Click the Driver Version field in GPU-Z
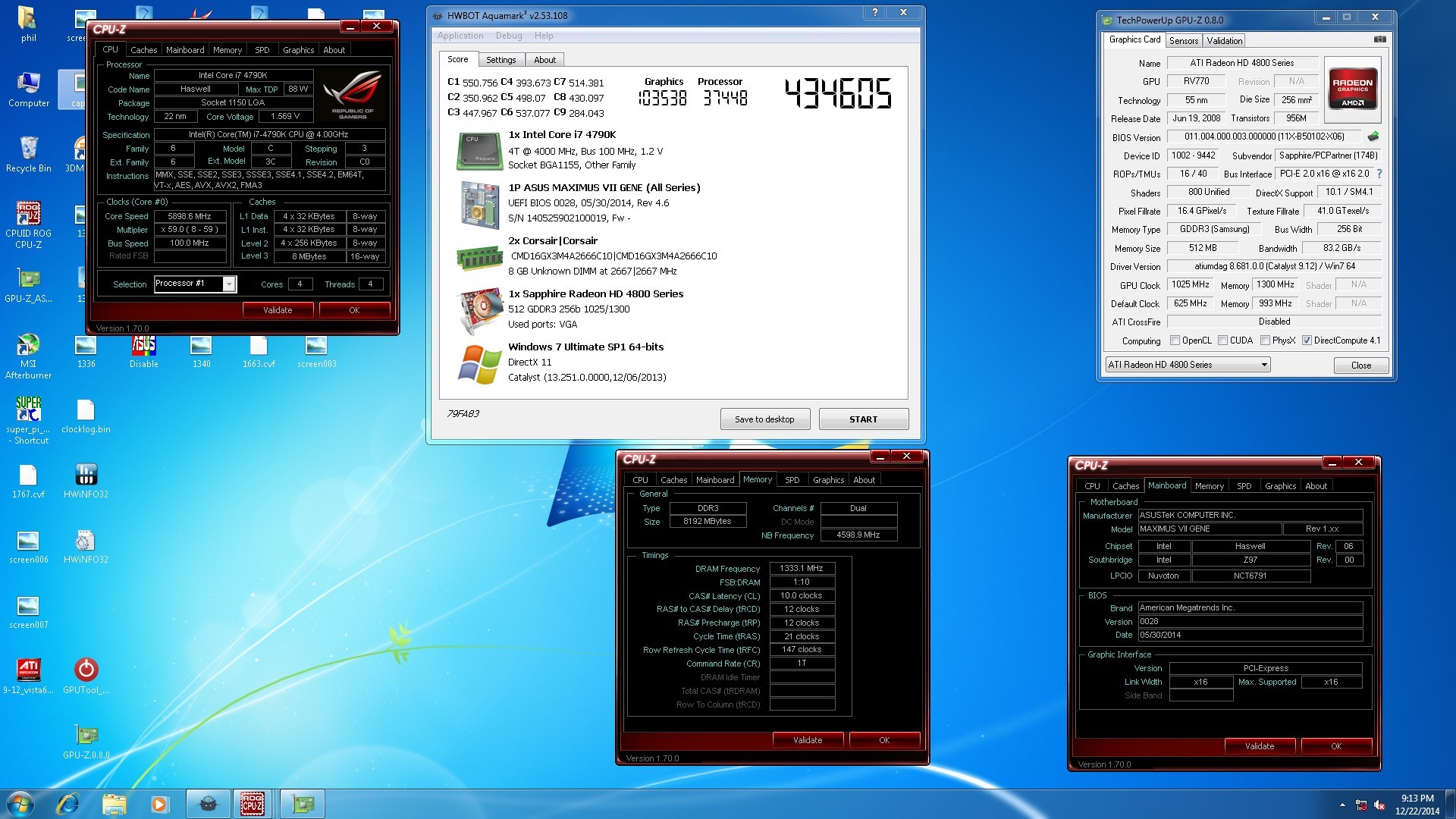 click(x=1274, y=266)
